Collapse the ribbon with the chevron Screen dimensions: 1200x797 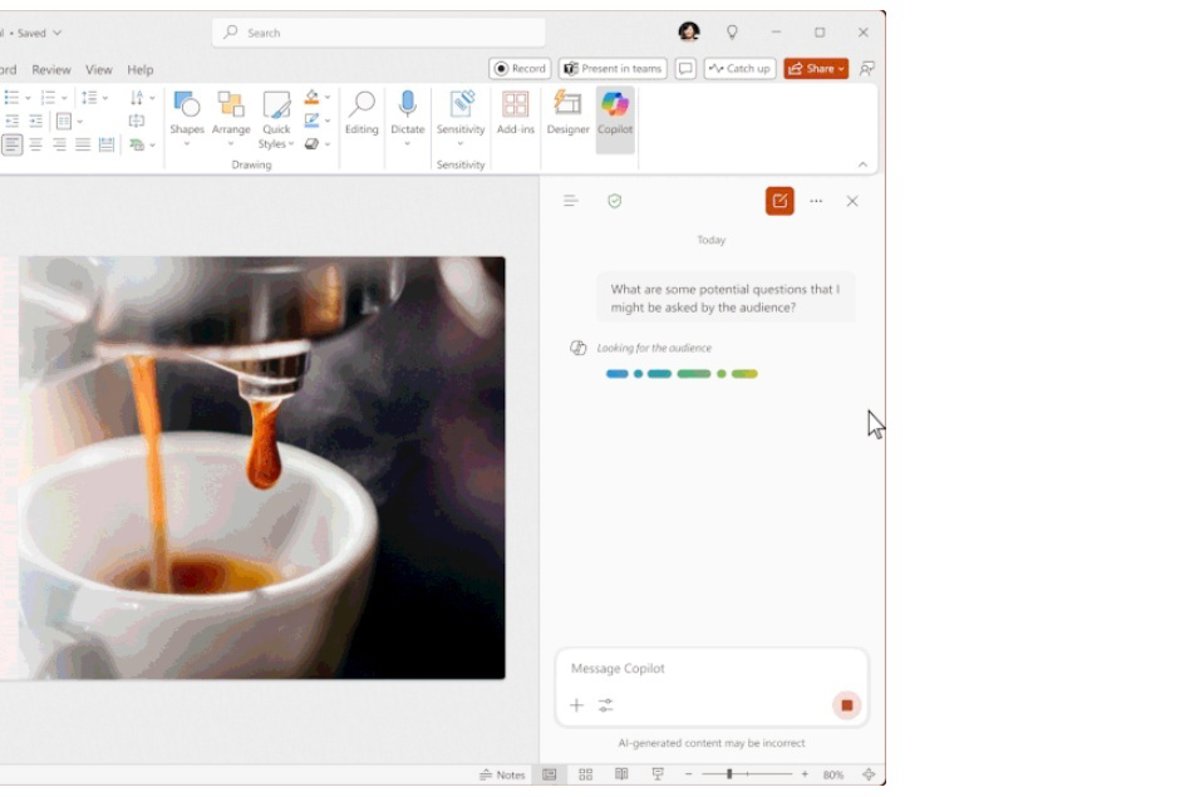pyautogui.click(x=863, y=165)
